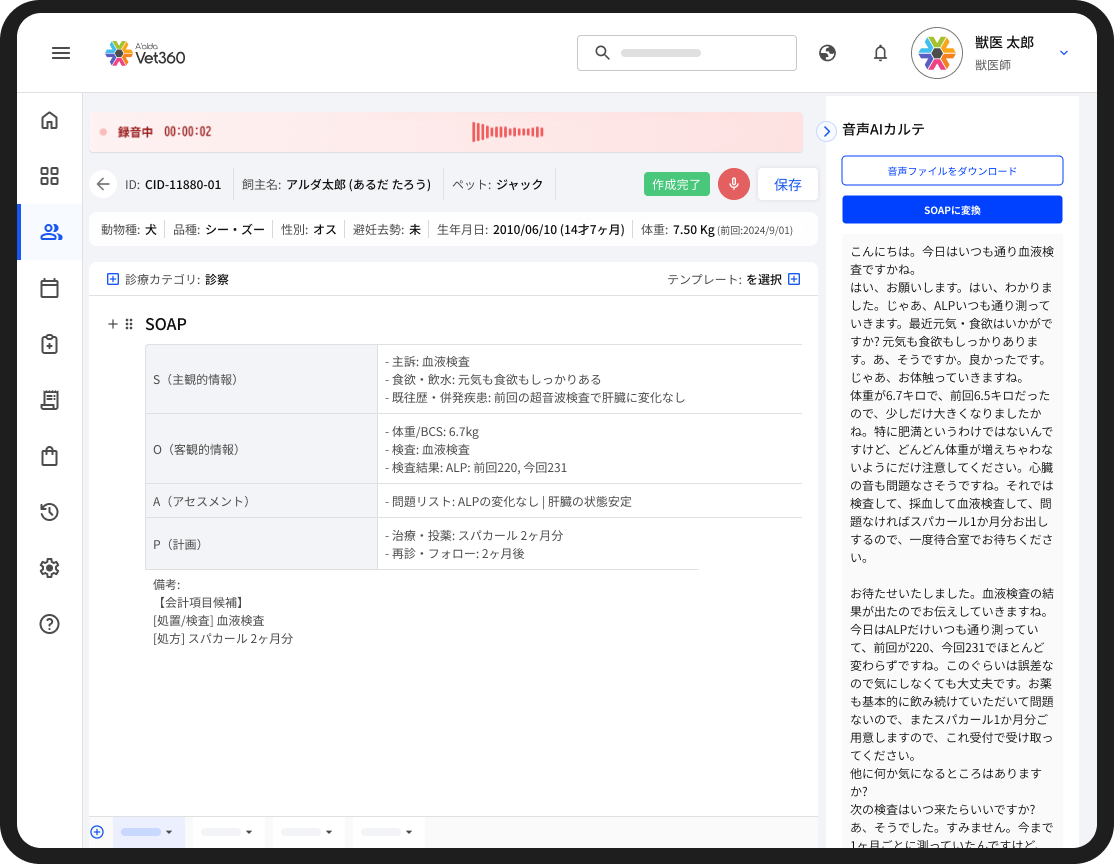Screen dimensions: 1114x864
Task: Go to Home in sidebar
Action: (x=49, y=120)
